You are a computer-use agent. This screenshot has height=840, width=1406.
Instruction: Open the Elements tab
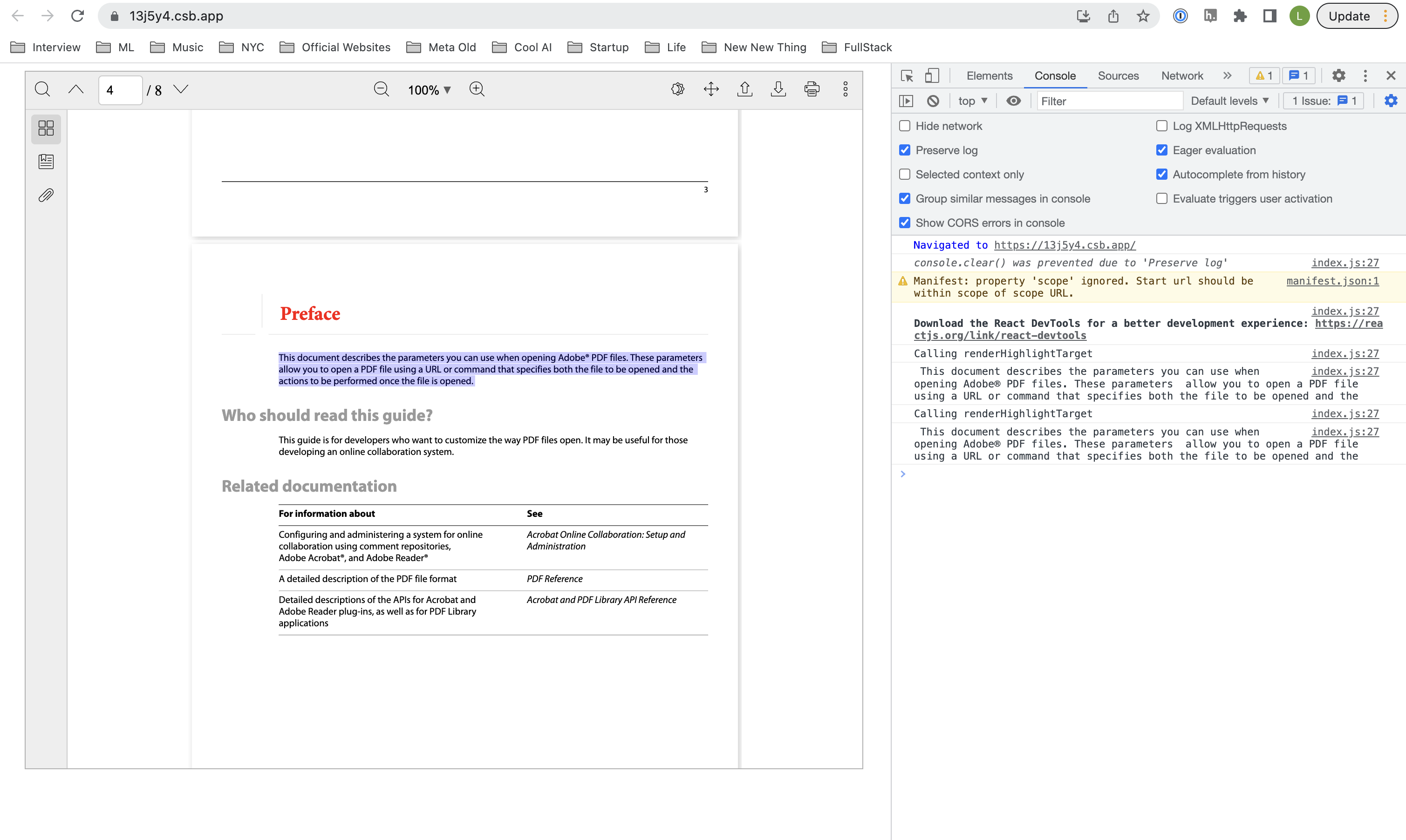989,75
